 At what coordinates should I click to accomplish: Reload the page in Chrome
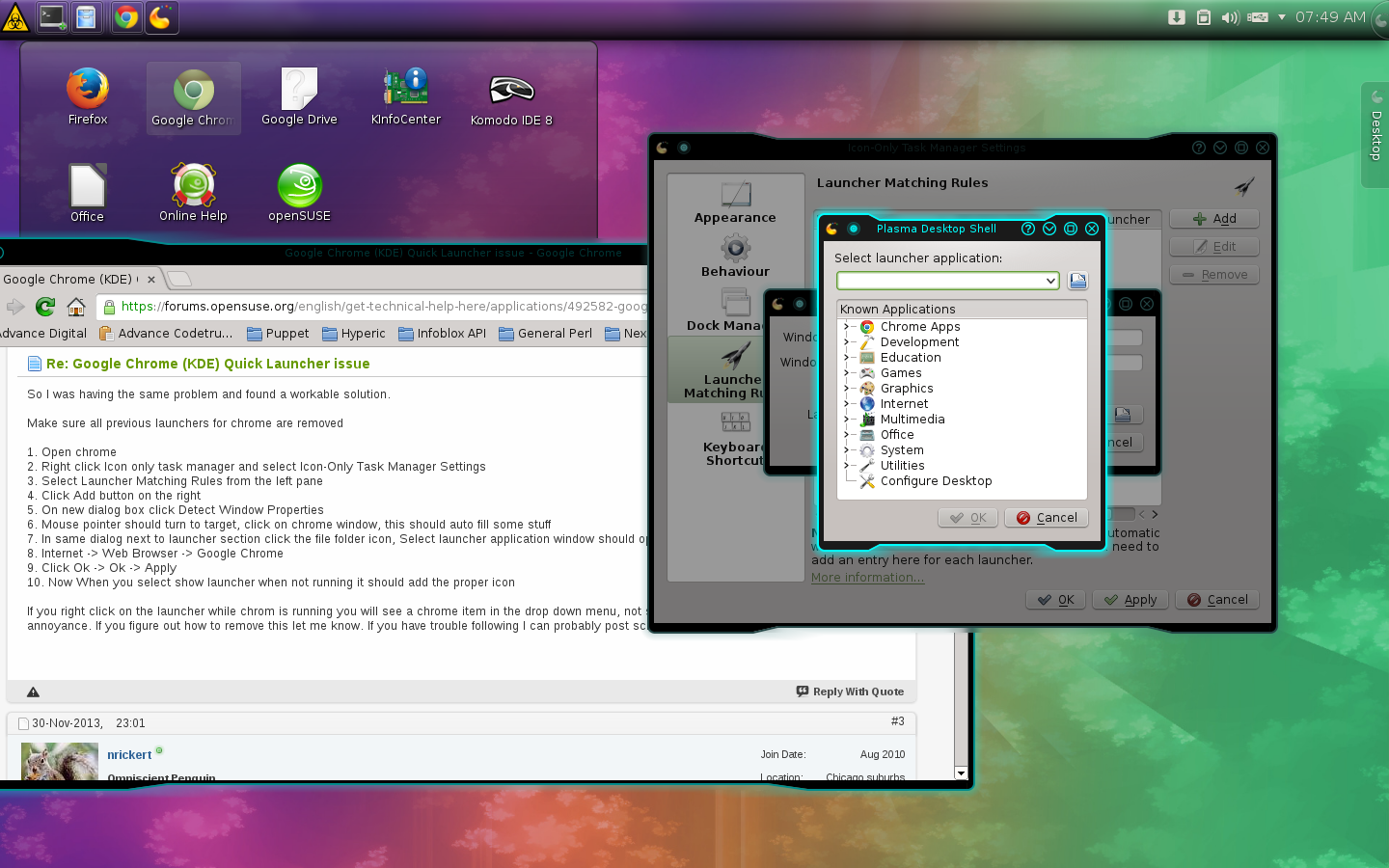tap(45, 307)
